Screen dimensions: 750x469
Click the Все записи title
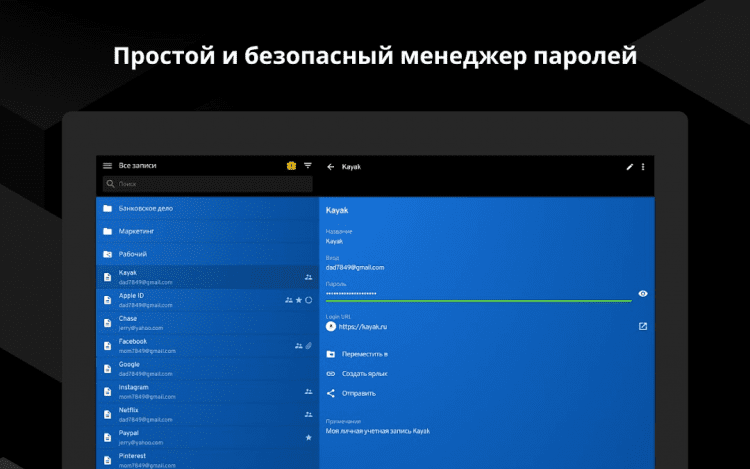point(138,166)
